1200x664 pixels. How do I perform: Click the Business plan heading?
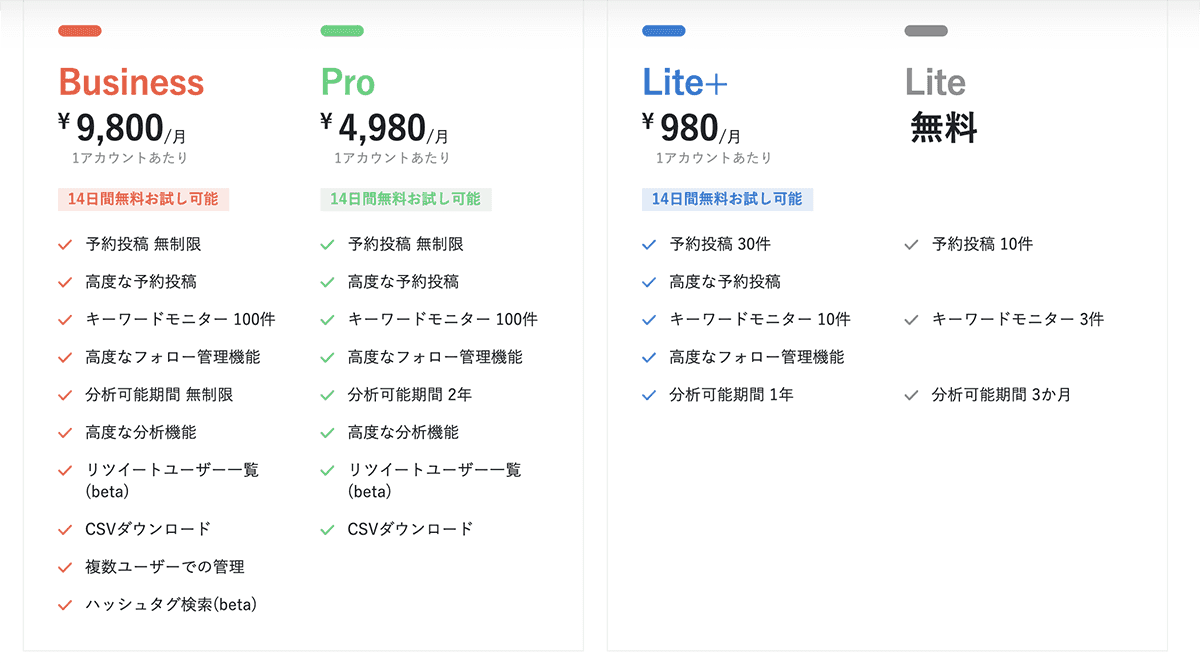click(131, 82)
